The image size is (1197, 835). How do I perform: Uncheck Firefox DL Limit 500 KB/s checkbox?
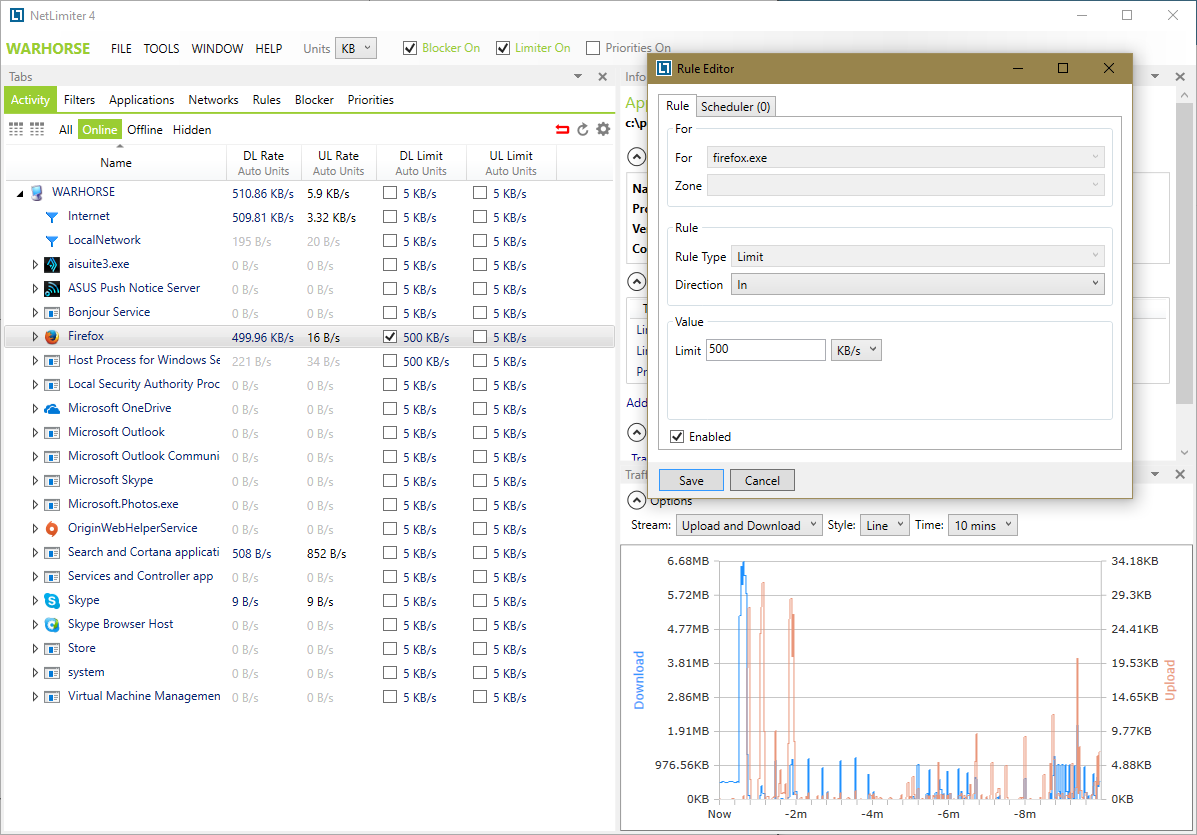(x=390, y=337)
